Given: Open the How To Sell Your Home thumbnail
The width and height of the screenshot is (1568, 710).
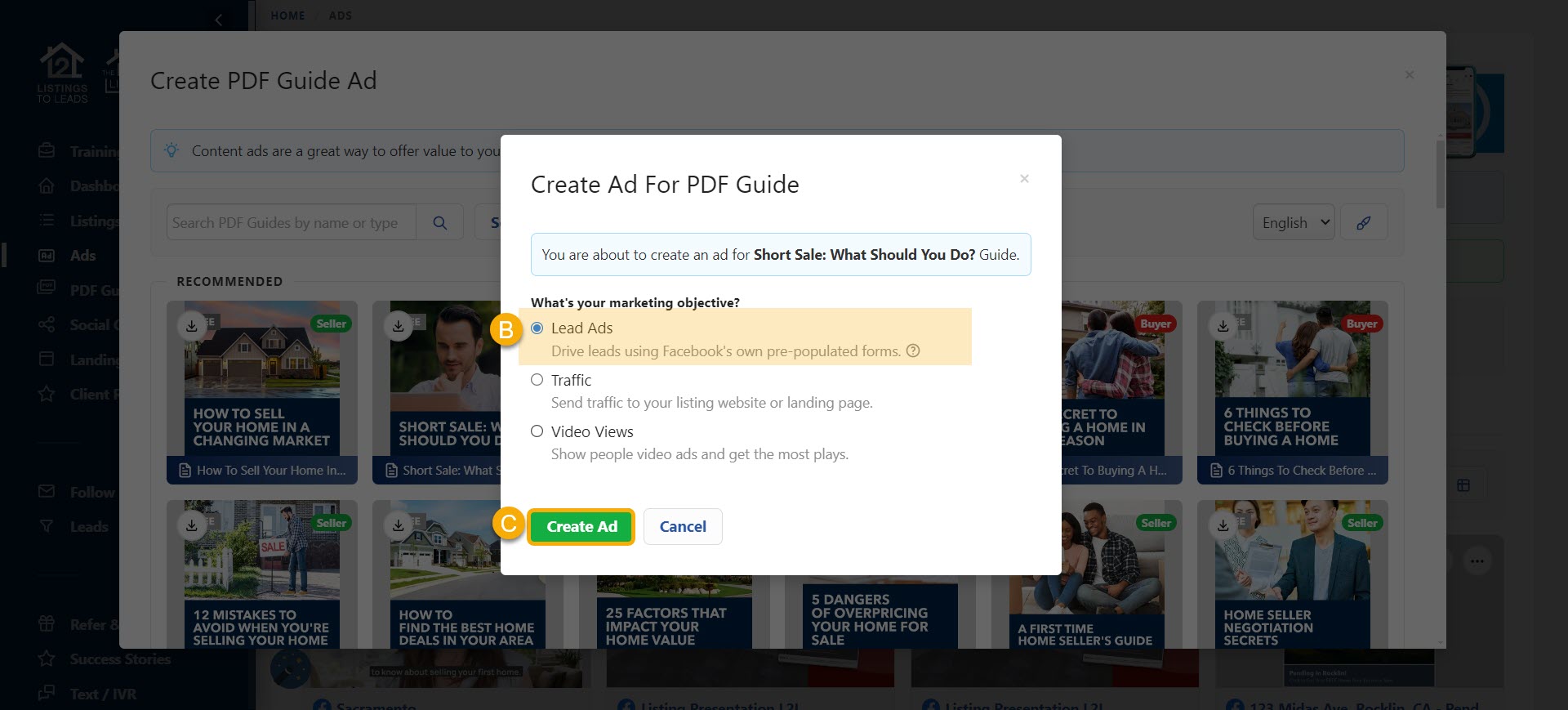Looking at the screenshot, I should pos(262,378).
